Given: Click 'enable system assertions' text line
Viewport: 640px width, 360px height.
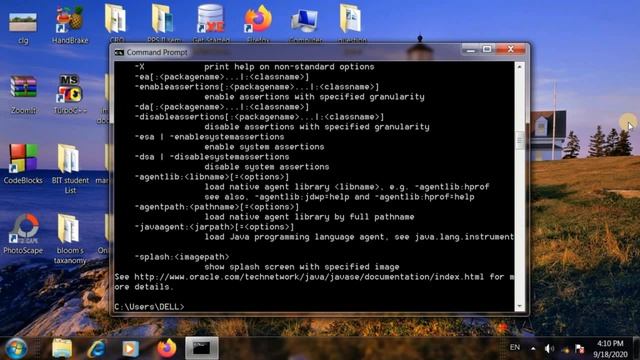Looking at the screenshot, I should [x=264, y=147].
